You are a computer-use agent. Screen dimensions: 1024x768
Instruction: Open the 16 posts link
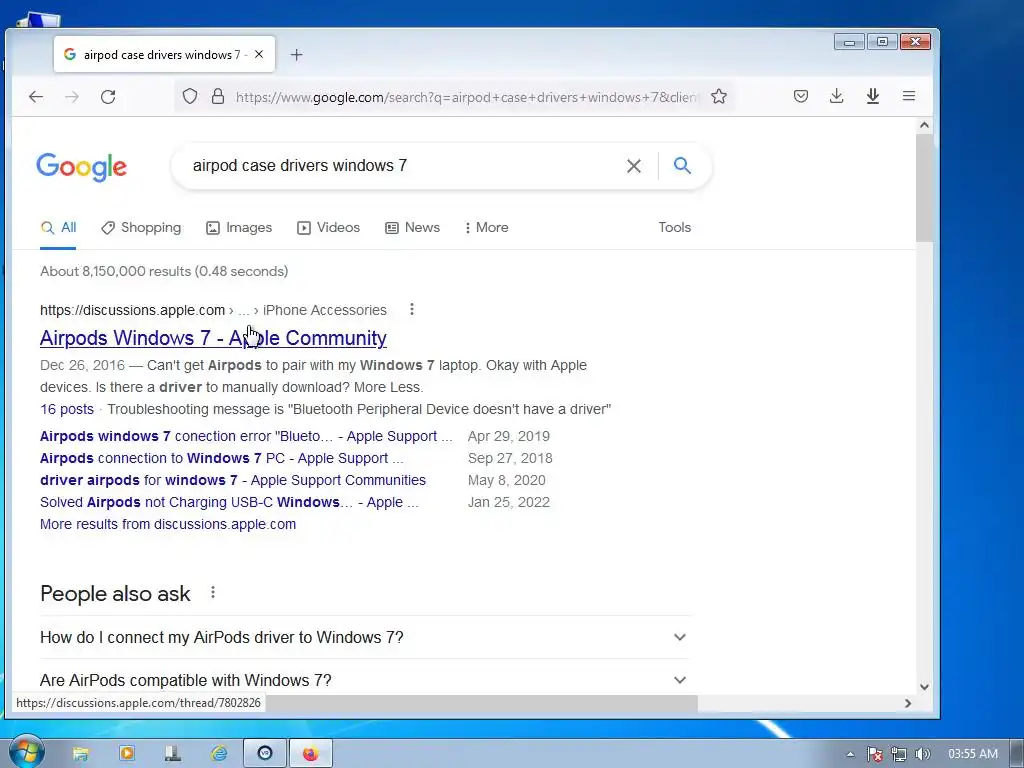(x=67, y=409)
